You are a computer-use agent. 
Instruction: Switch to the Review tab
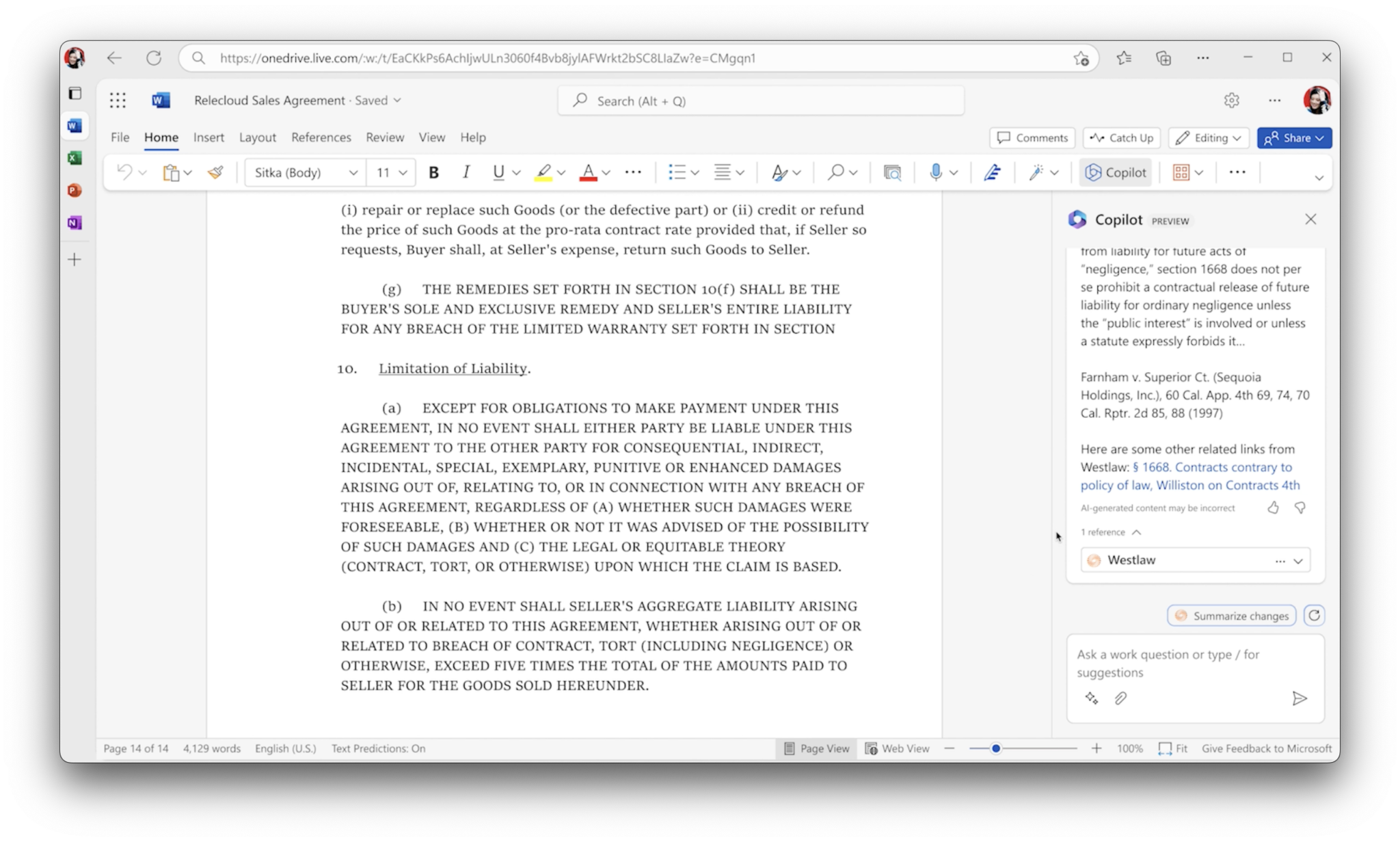(385, 137)
